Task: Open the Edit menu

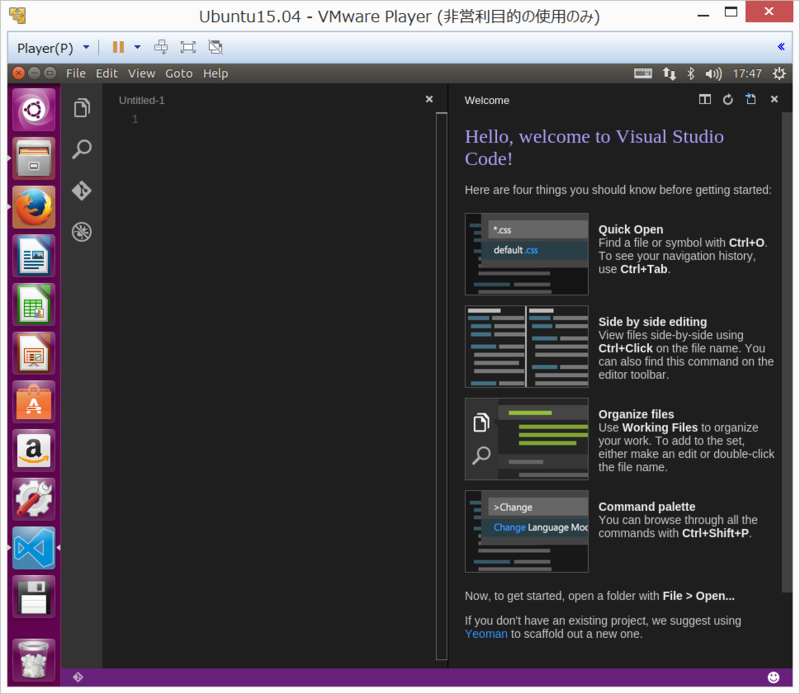Action: pyautogui.click(x=107, y=73)
